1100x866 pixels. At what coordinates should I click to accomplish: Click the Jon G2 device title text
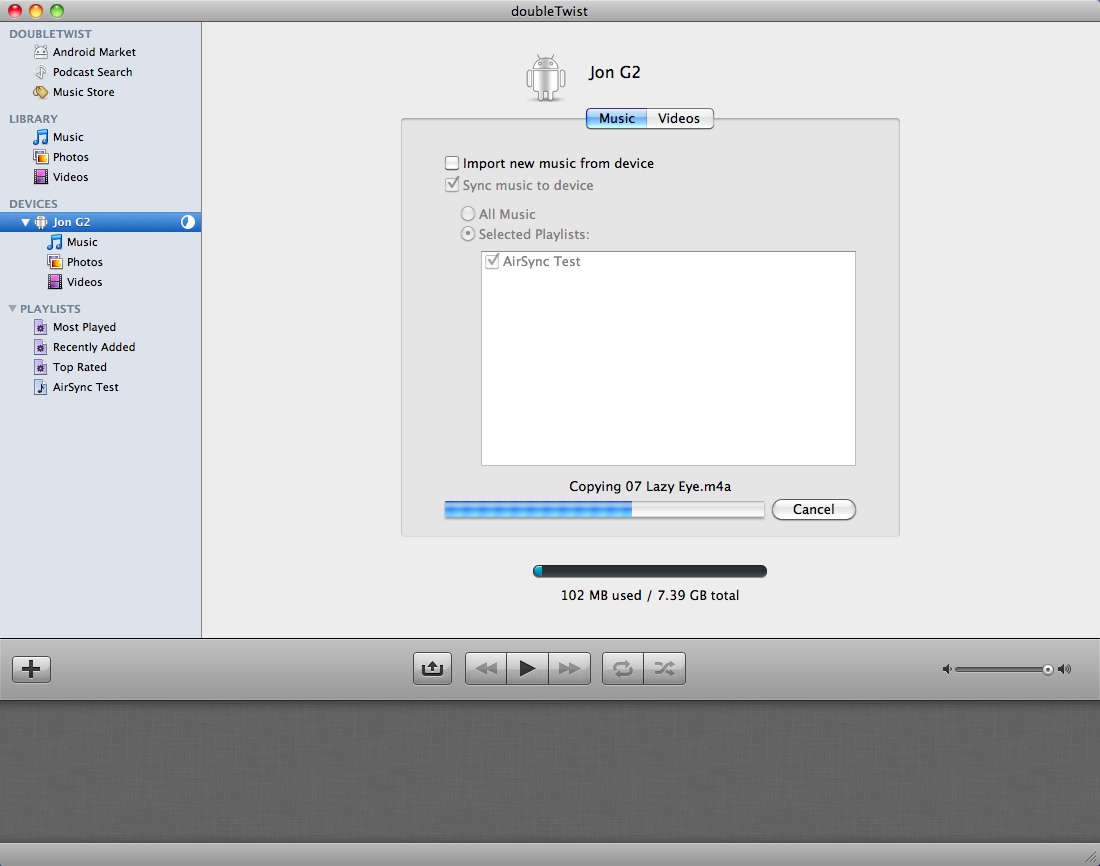point(615,72)
